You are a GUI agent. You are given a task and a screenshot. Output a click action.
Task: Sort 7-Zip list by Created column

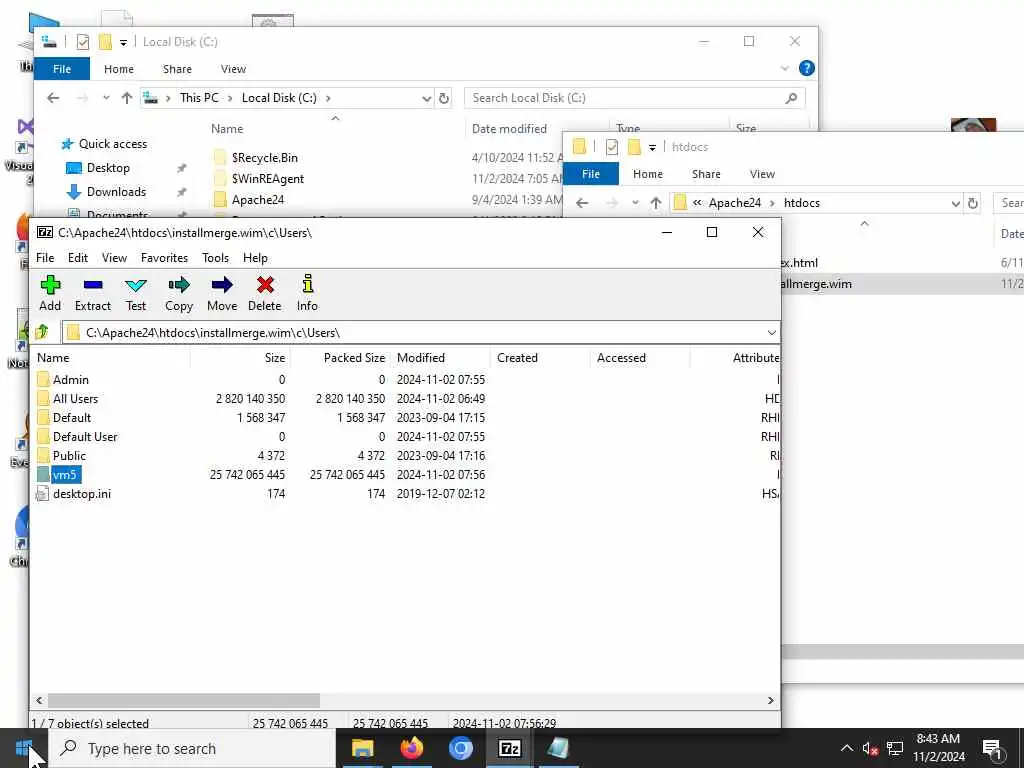pyautogui.click(x=540, y=358)
